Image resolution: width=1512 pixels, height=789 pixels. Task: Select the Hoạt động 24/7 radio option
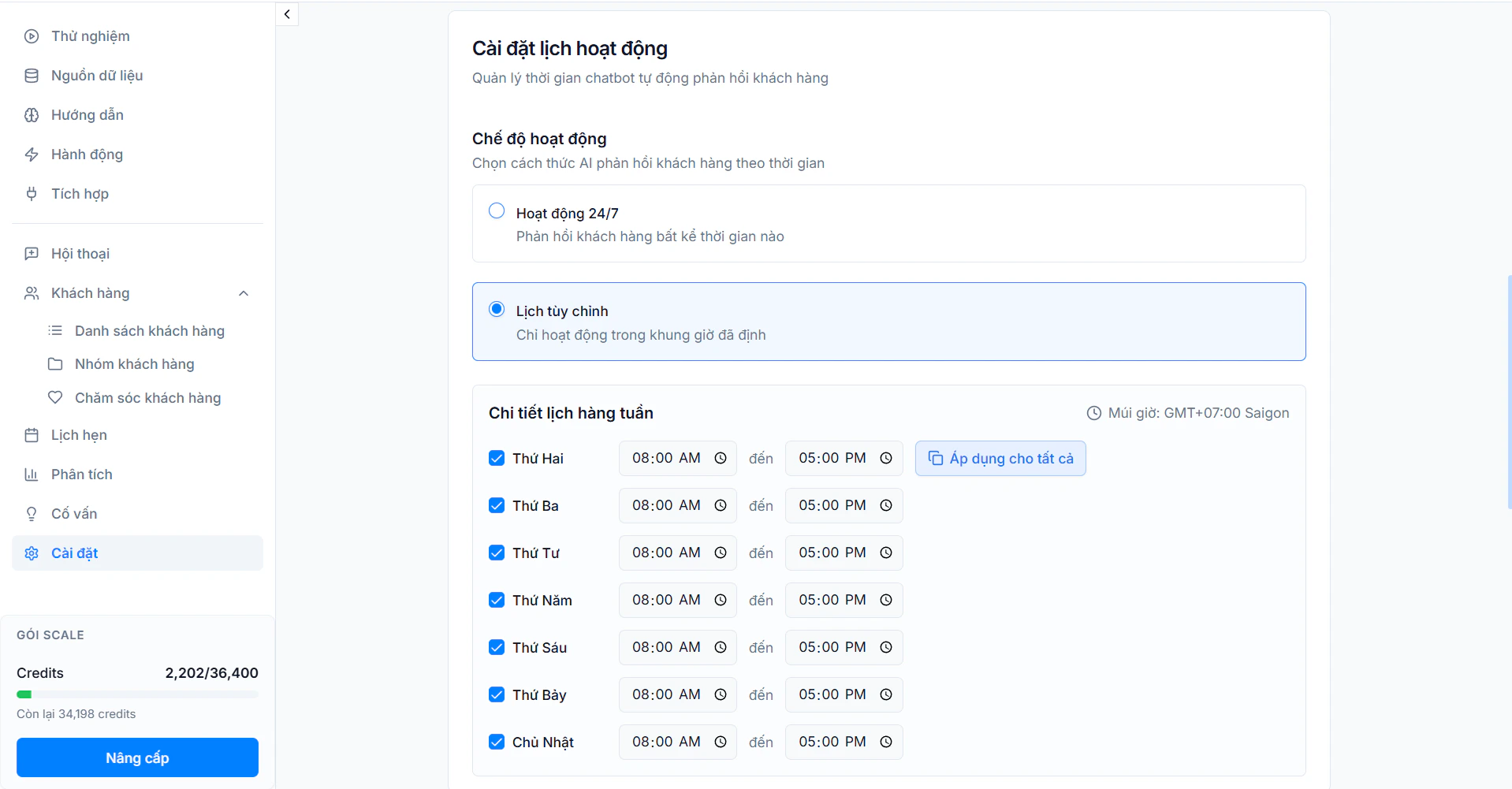(x=497, y=210)
